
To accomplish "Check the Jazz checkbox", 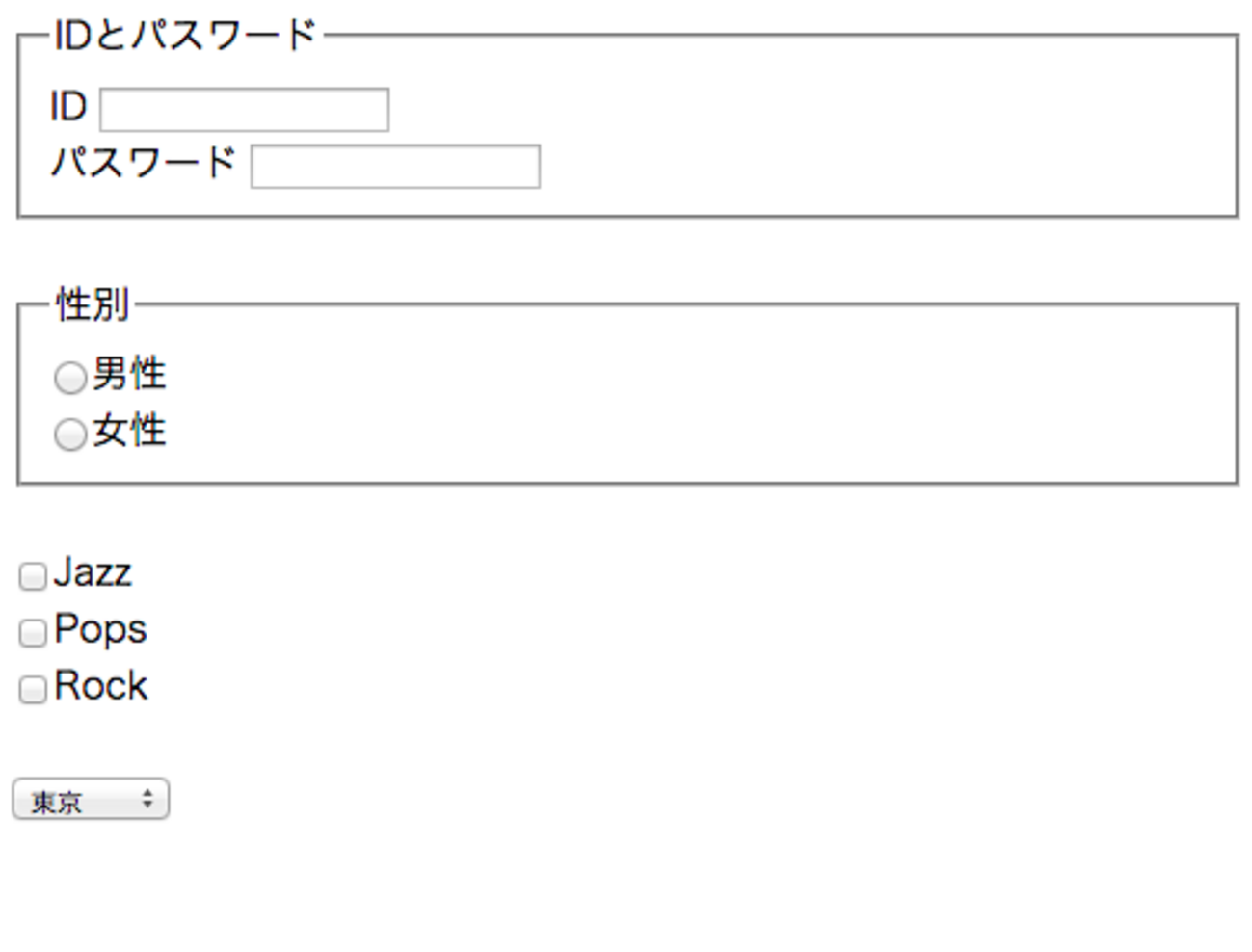I will 33,576.
